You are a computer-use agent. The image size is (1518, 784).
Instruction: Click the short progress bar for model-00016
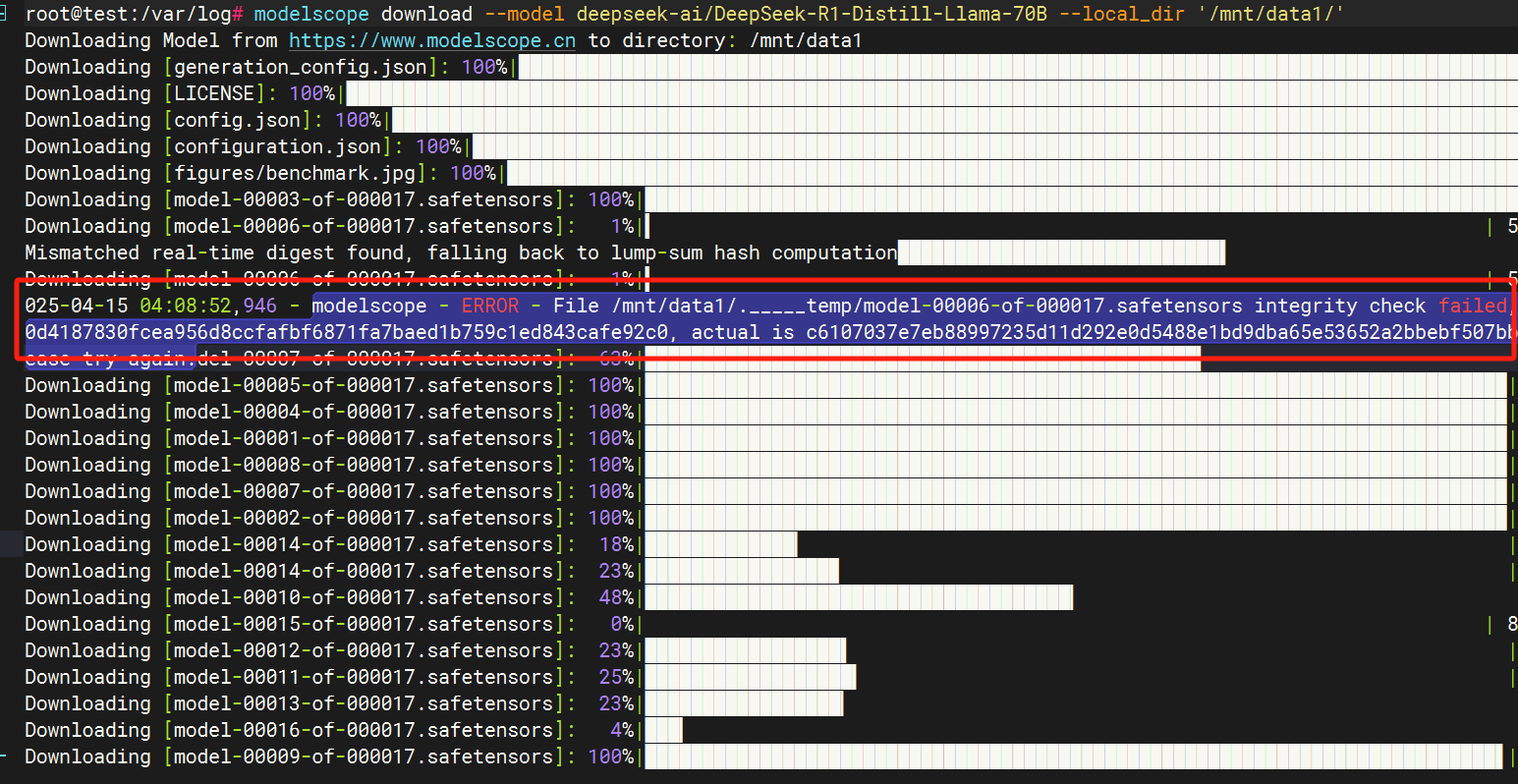pos(663,730)
